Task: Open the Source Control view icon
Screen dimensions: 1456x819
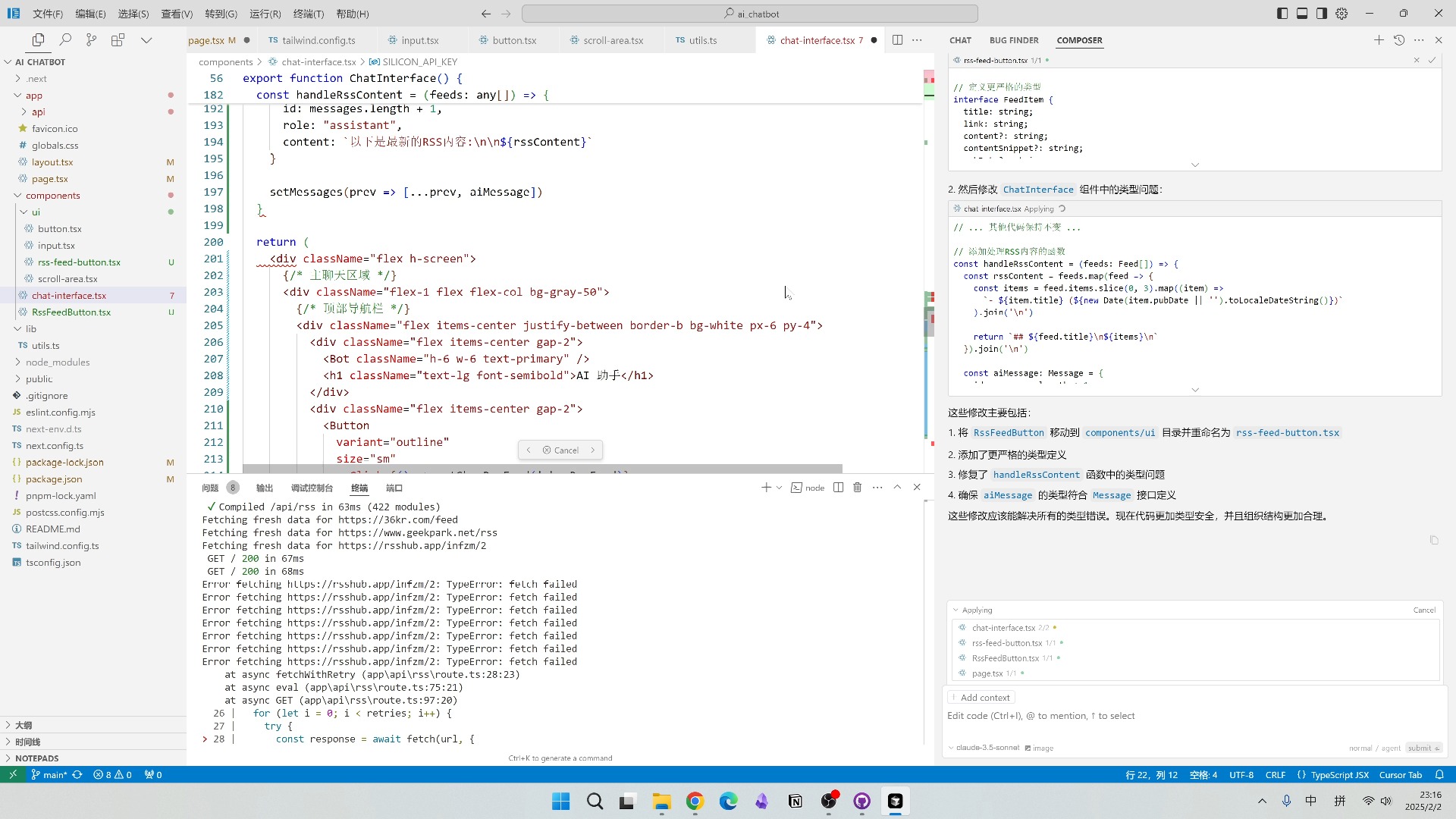Action: (91, 40)
